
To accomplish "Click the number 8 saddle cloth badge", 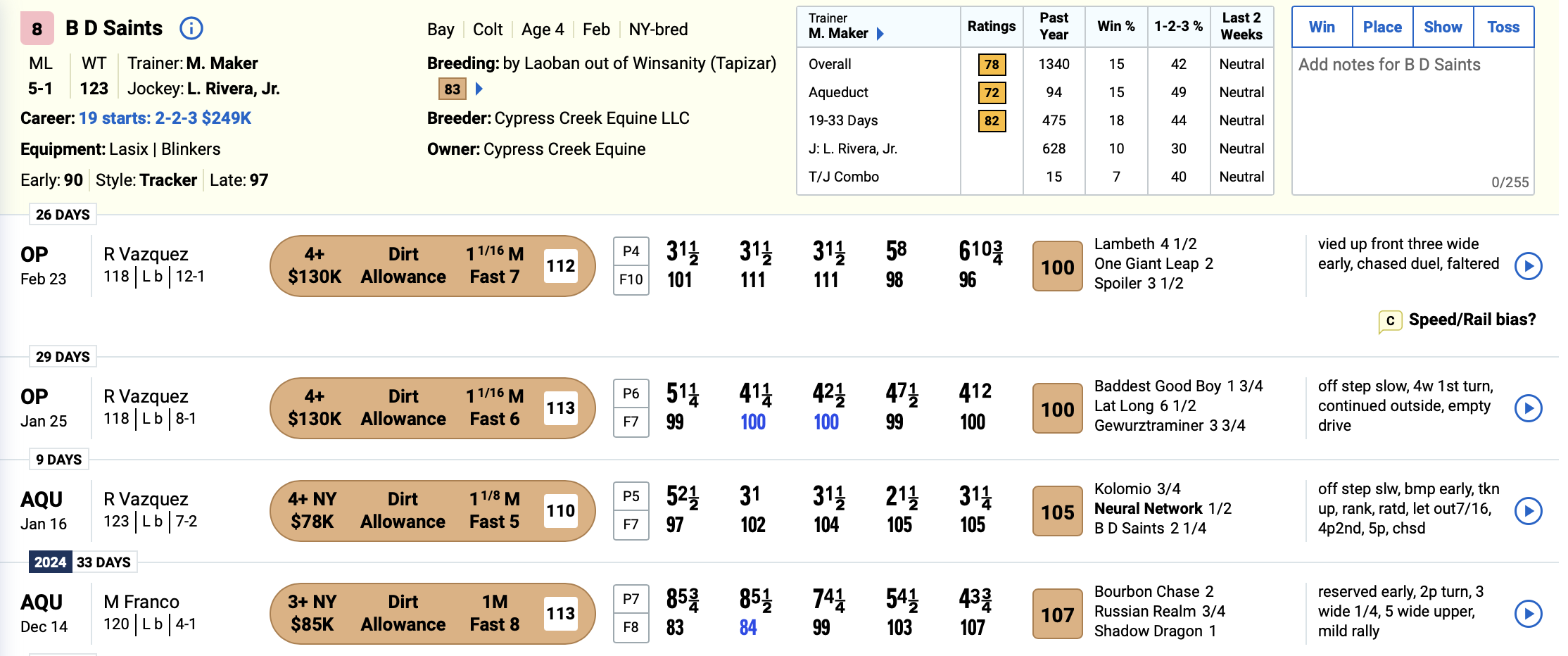I will (37, 29).
